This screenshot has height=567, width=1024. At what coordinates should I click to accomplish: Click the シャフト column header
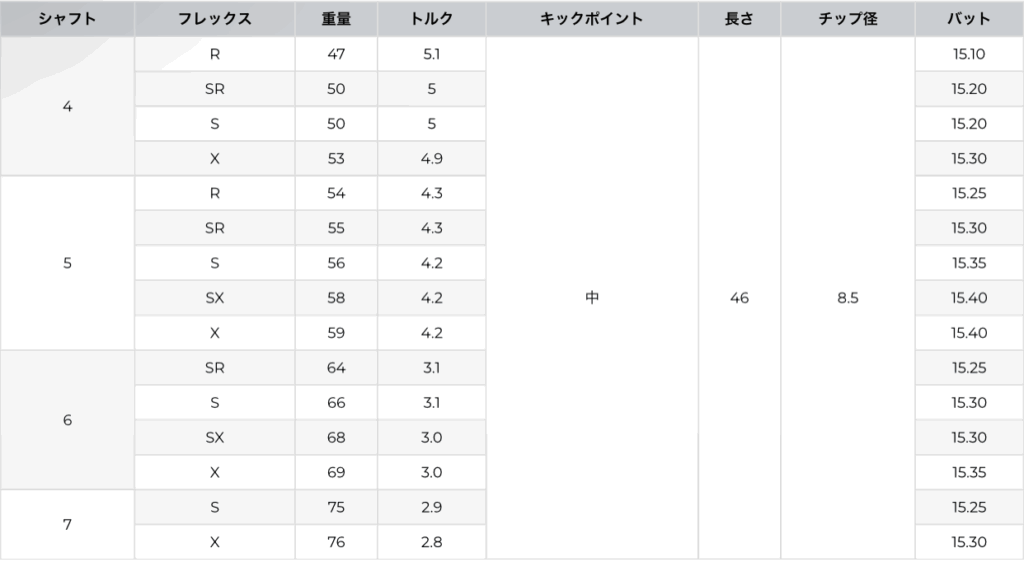point(67,19)
